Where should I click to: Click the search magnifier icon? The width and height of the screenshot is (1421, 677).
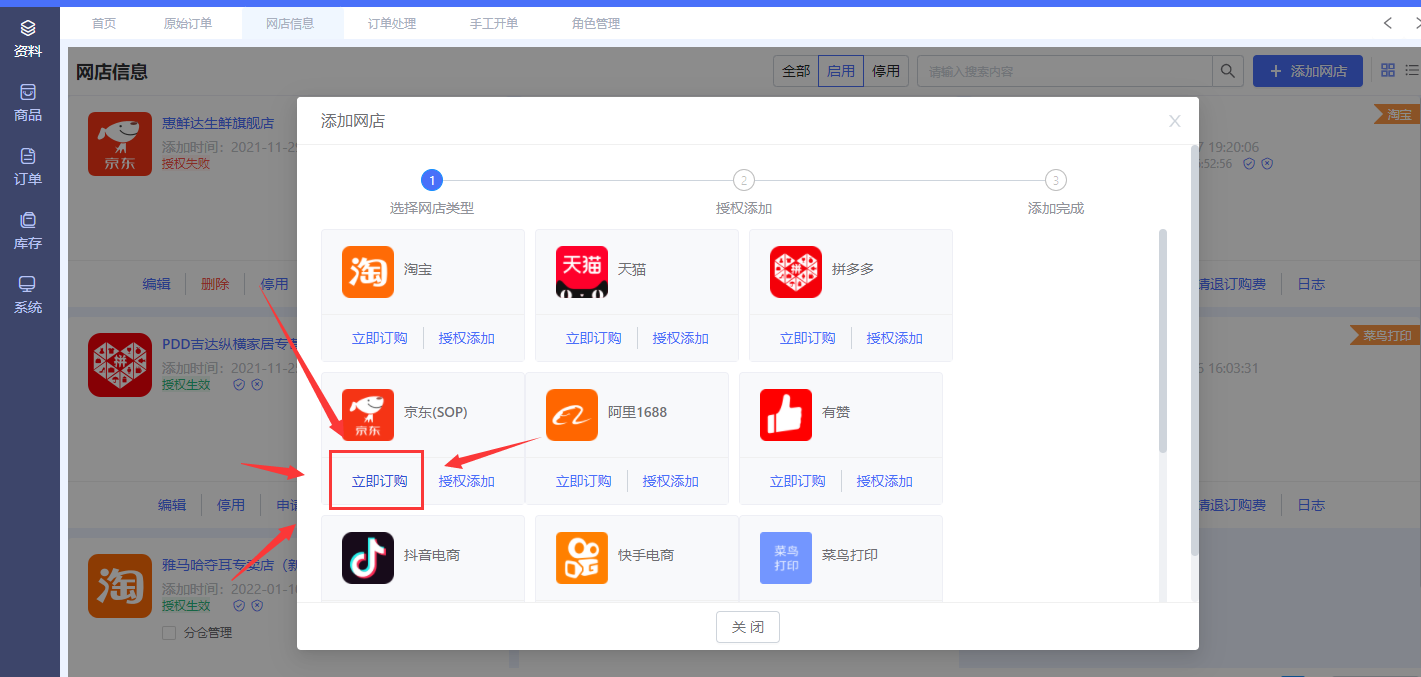1227,71
